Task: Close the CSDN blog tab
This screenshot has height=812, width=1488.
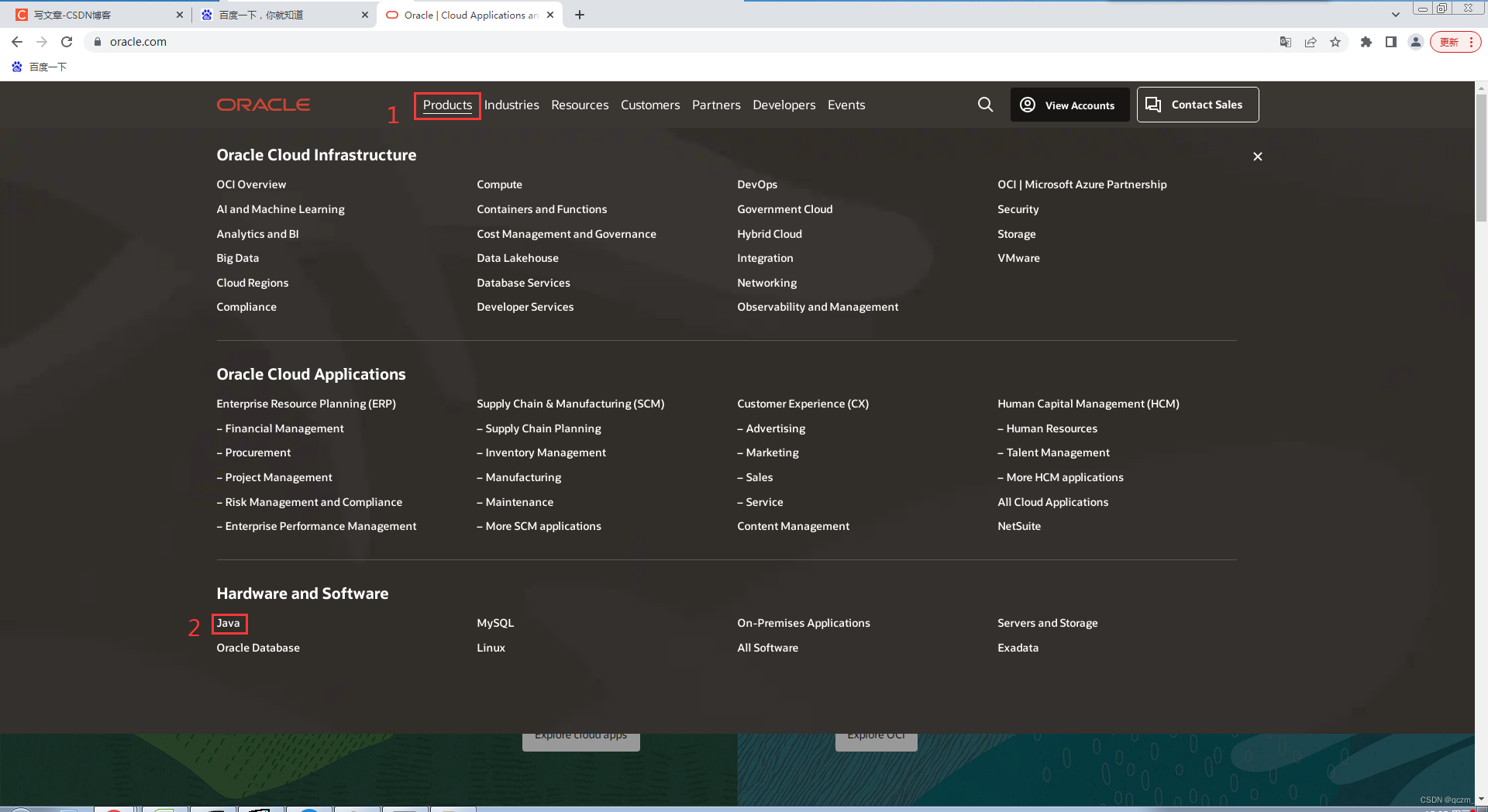Action: [x=180, y=15]
